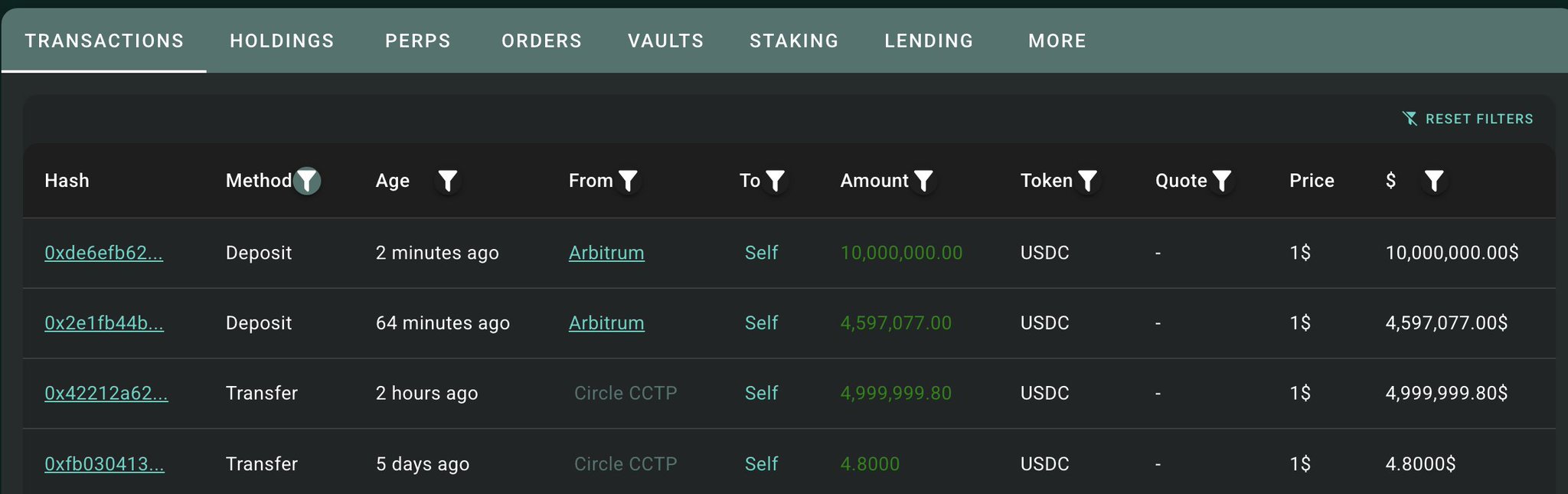Image resolution: width=1568 pixels, height=494 pixels.
Task: Click the Quote column filter icon
Action: (x=1222, y=181)
